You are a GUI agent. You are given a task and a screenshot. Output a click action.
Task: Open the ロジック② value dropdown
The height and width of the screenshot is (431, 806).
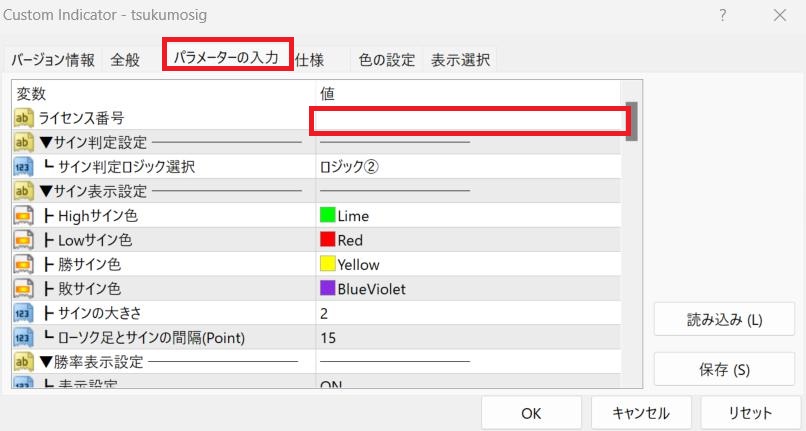pos(468,167)
